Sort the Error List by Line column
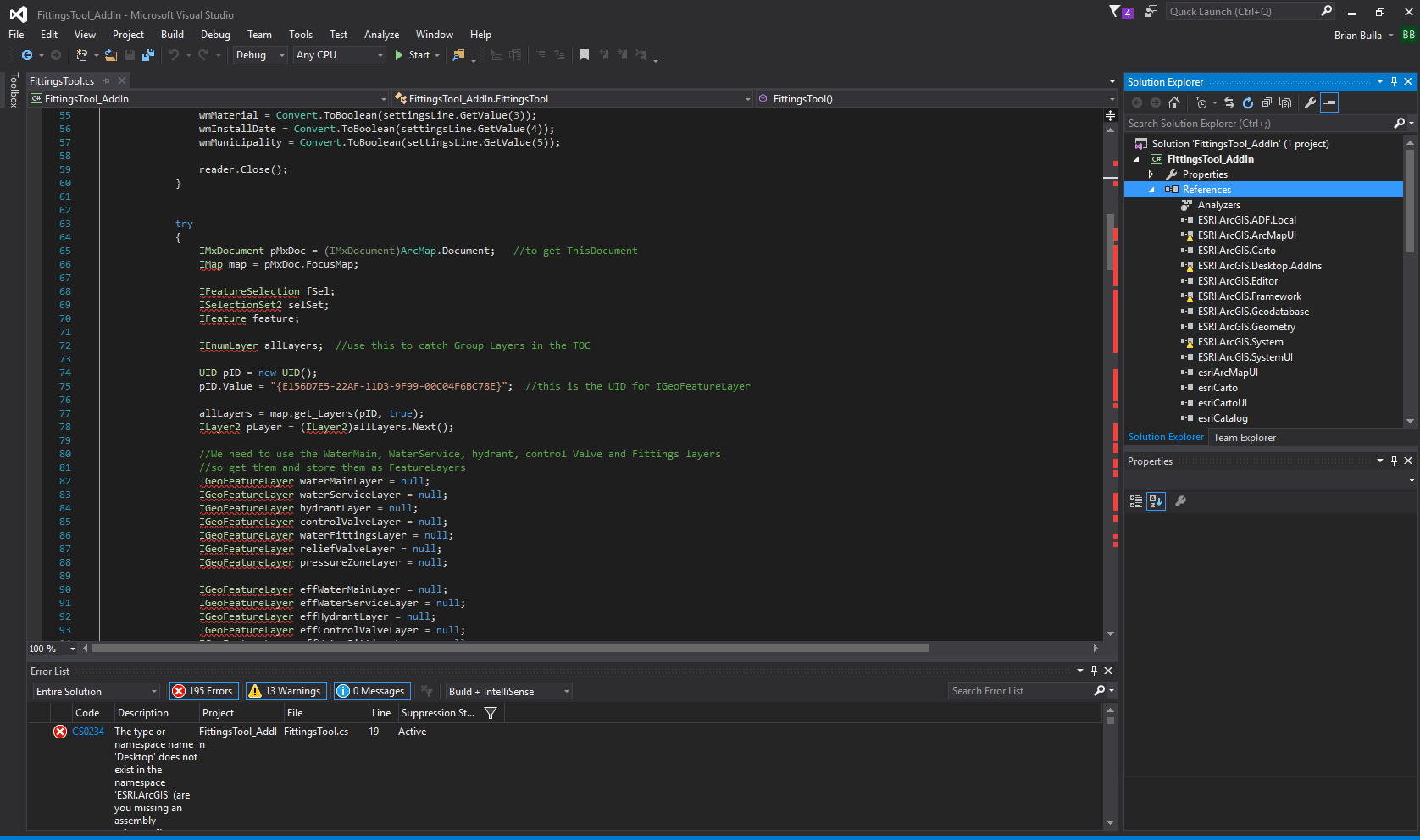This screenshot has height=840, width=1420. [381, 713]
